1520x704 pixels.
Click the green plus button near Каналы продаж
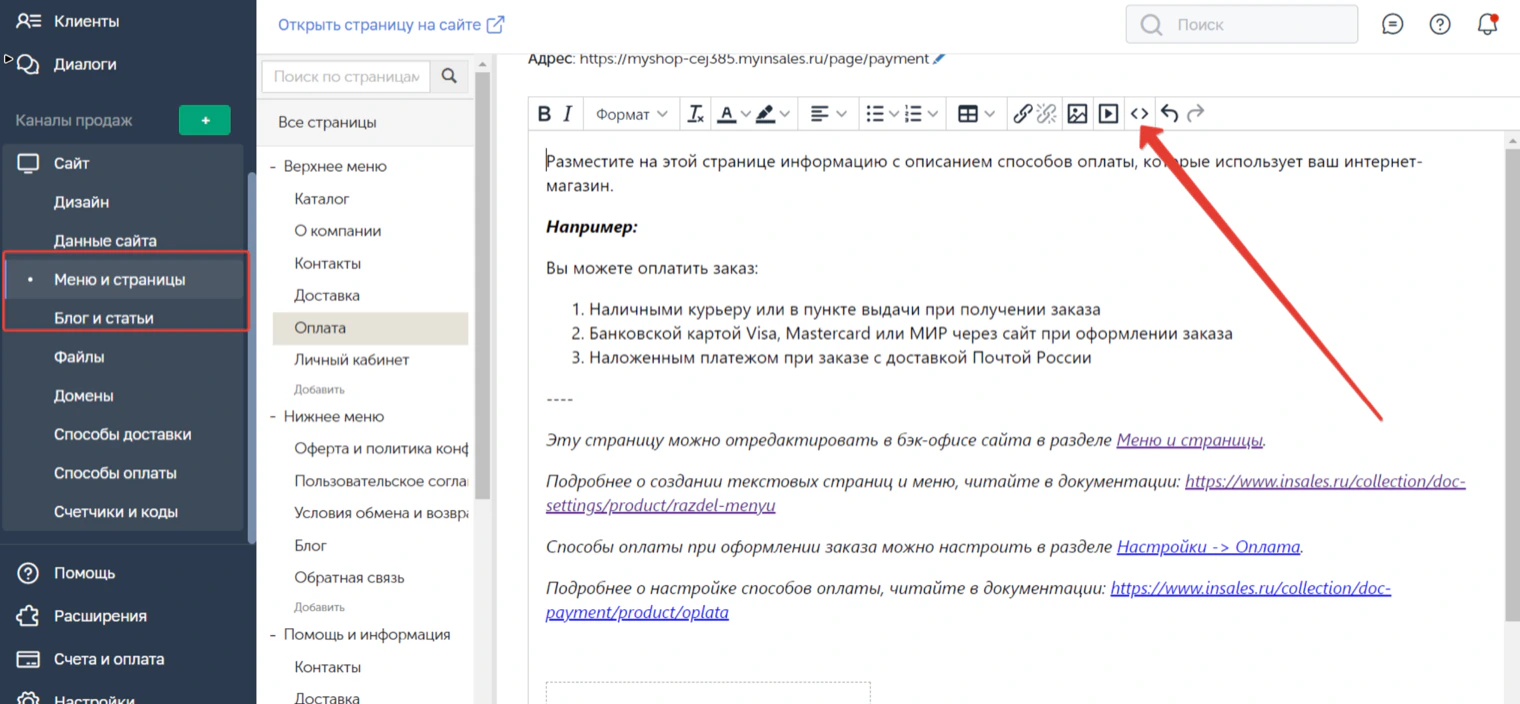click(x=205, y=120)
